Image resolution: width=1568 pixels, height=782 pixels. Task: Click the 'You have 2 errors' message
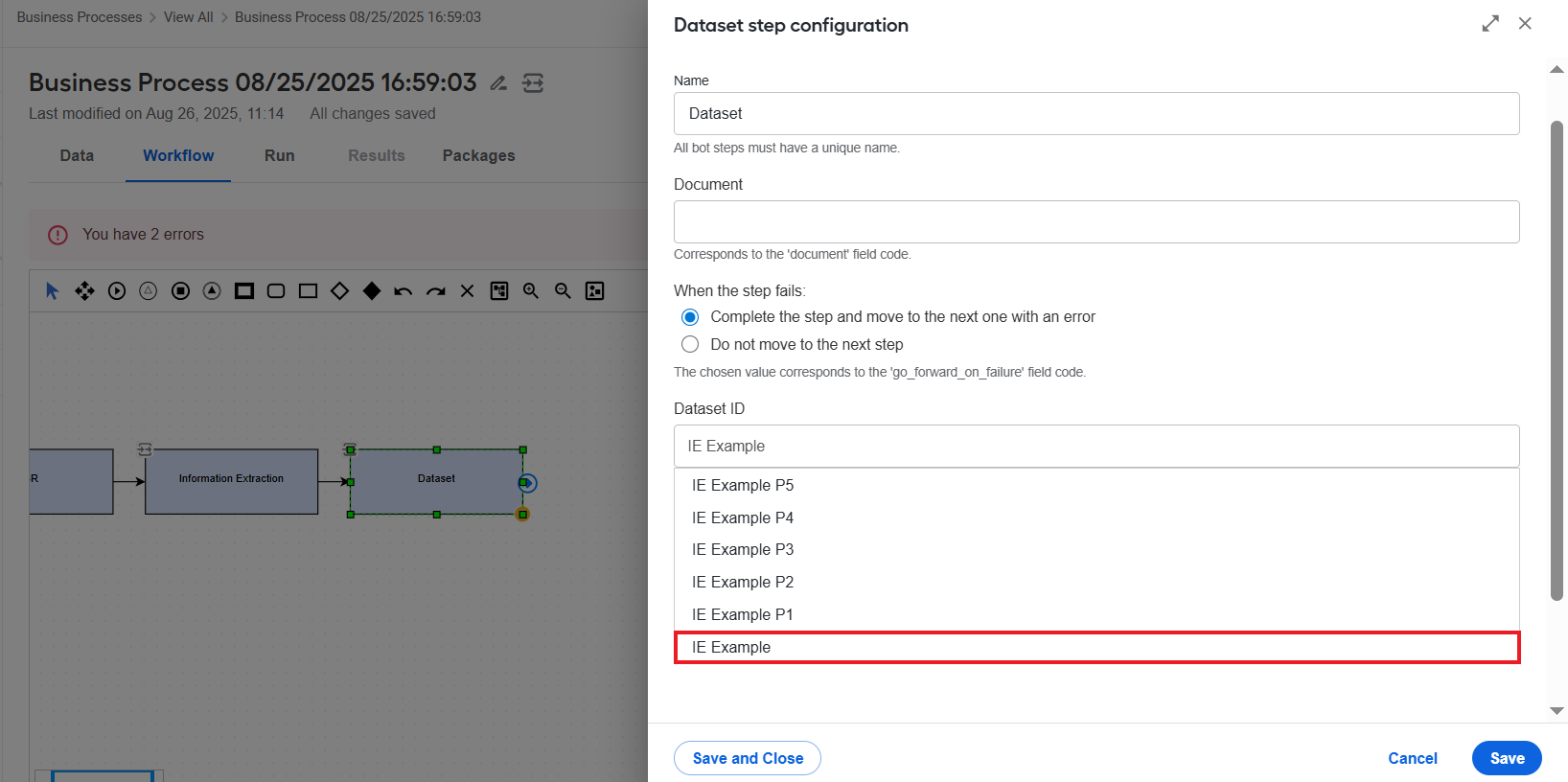(x=143, y=235)
